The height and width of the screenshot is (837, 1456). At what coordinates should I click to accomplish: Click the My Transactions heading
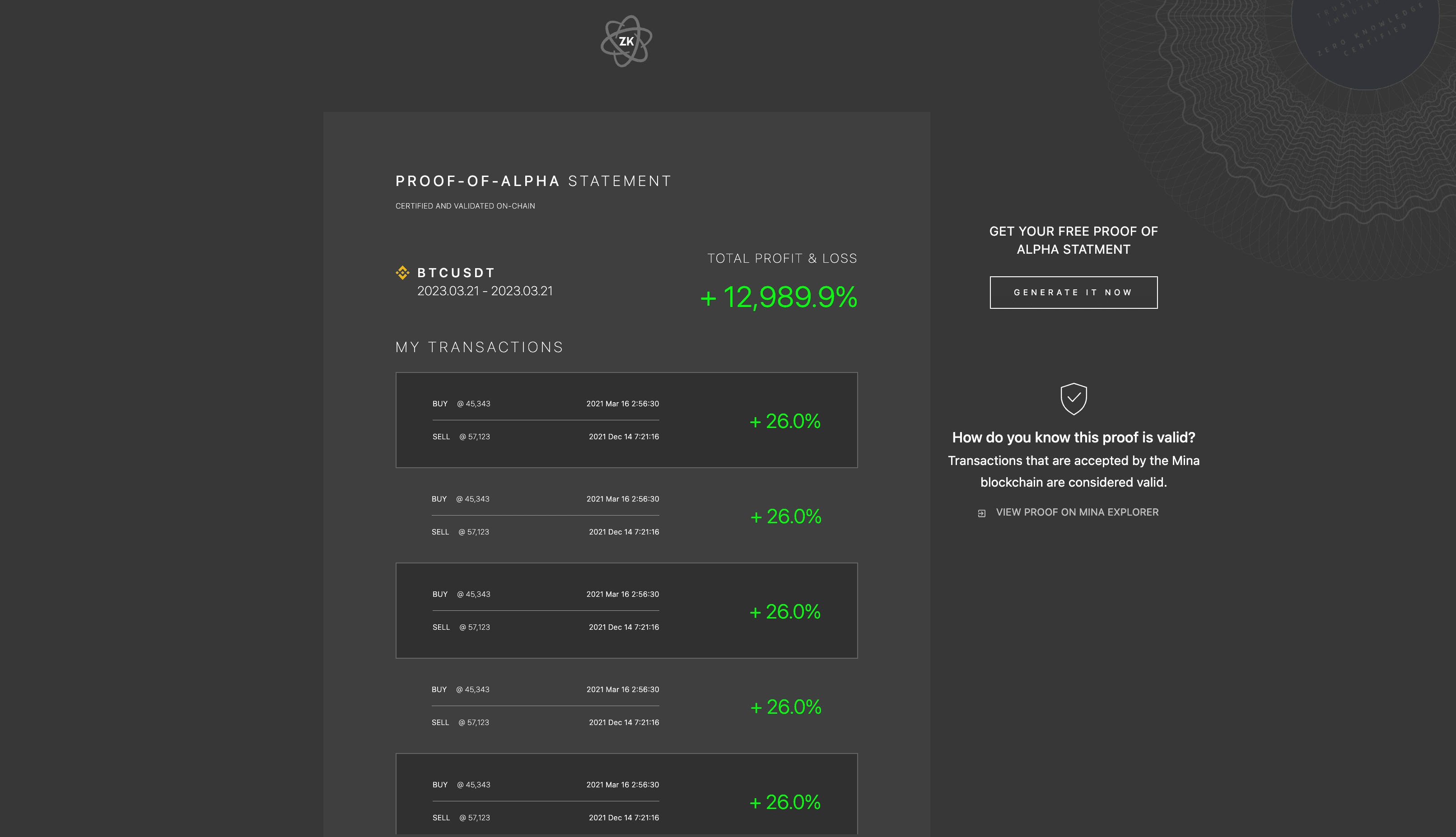point(479,347)
